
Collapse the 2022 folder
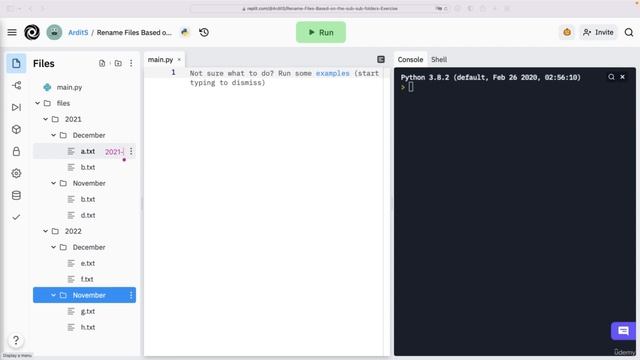46,231
